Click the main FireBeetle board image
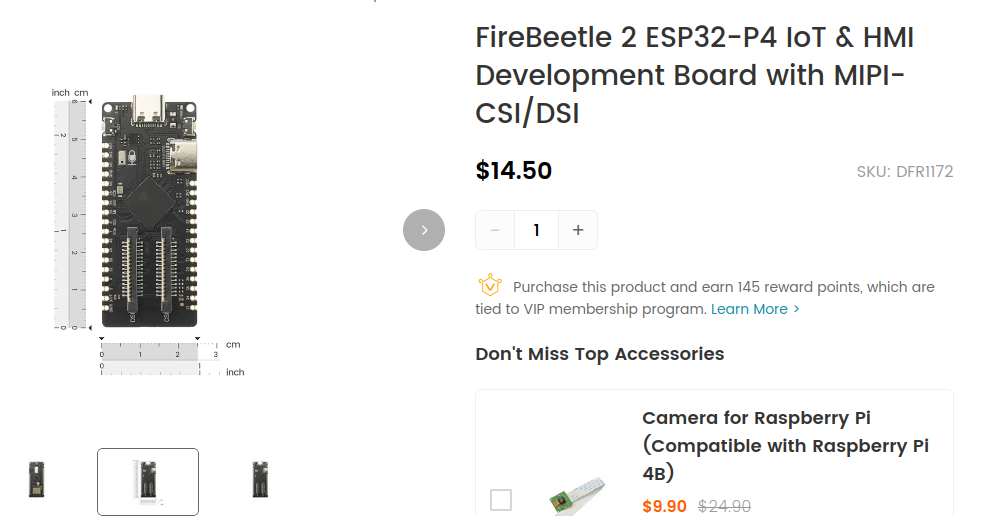The image size is (982, 516). (150, 210)
